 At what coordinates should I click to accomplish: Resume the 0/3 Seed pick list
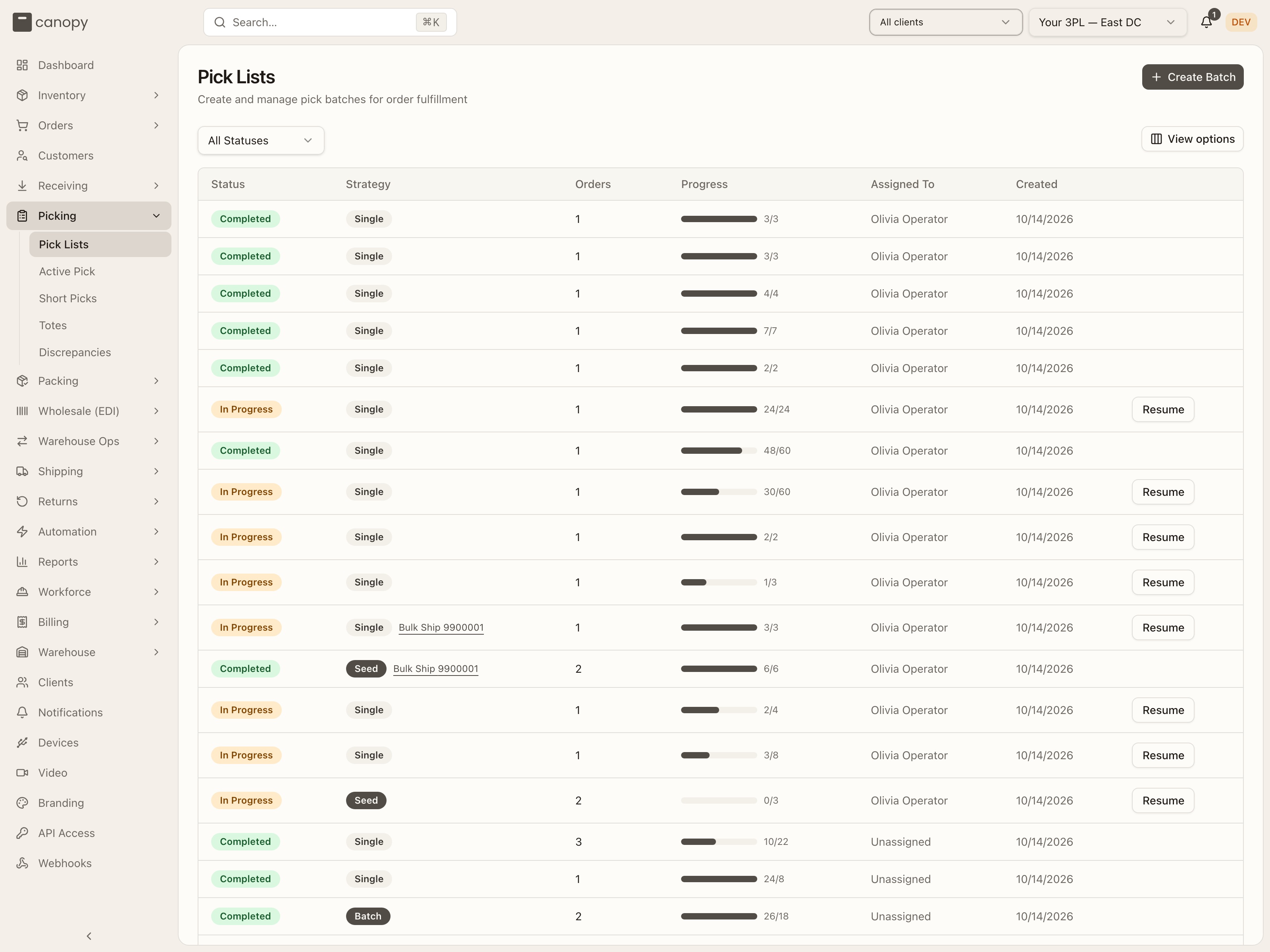coord(1162,800)
